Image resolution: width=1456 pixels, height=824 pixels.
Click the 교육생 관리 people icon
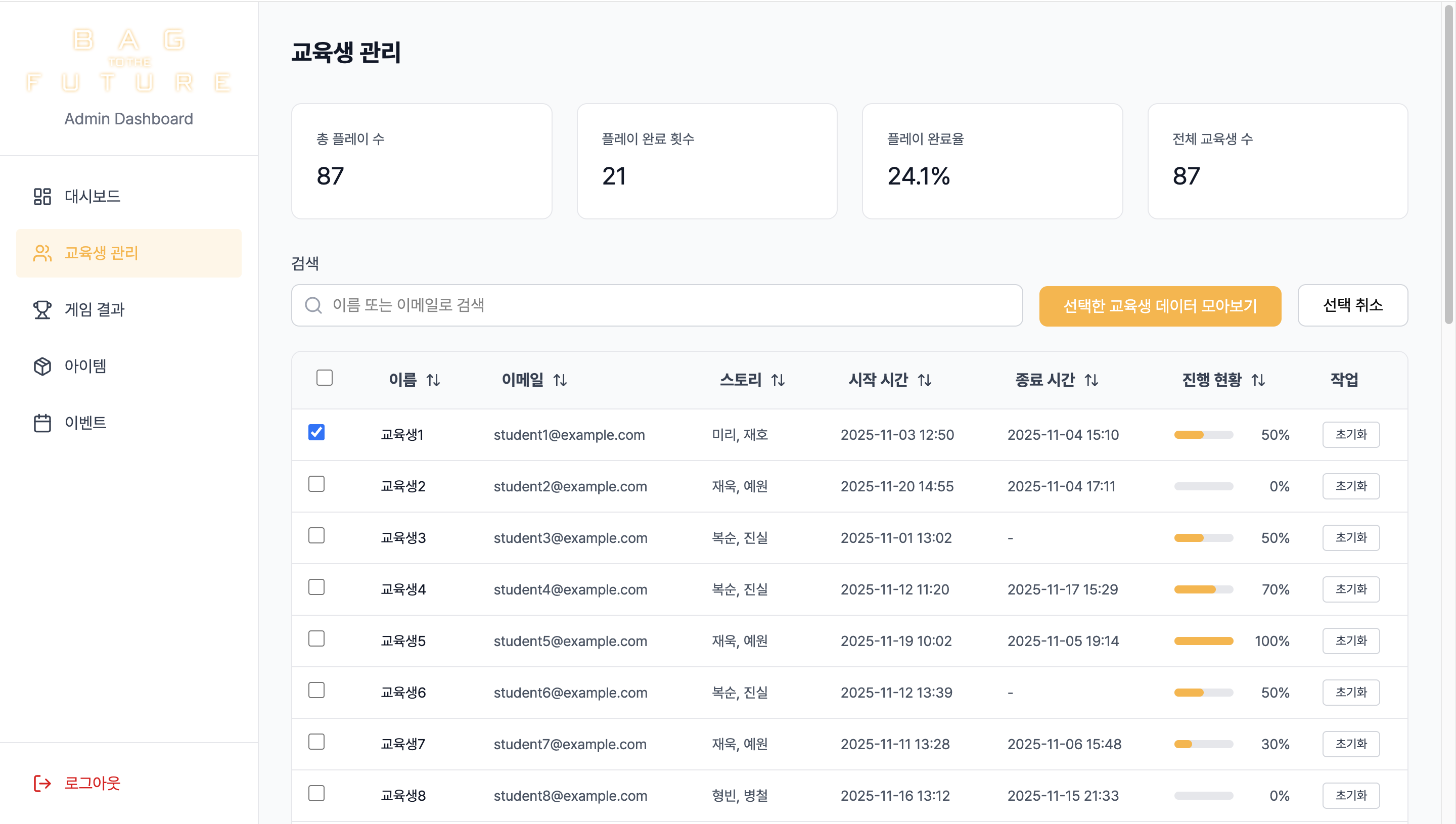[x=42, y=254]
